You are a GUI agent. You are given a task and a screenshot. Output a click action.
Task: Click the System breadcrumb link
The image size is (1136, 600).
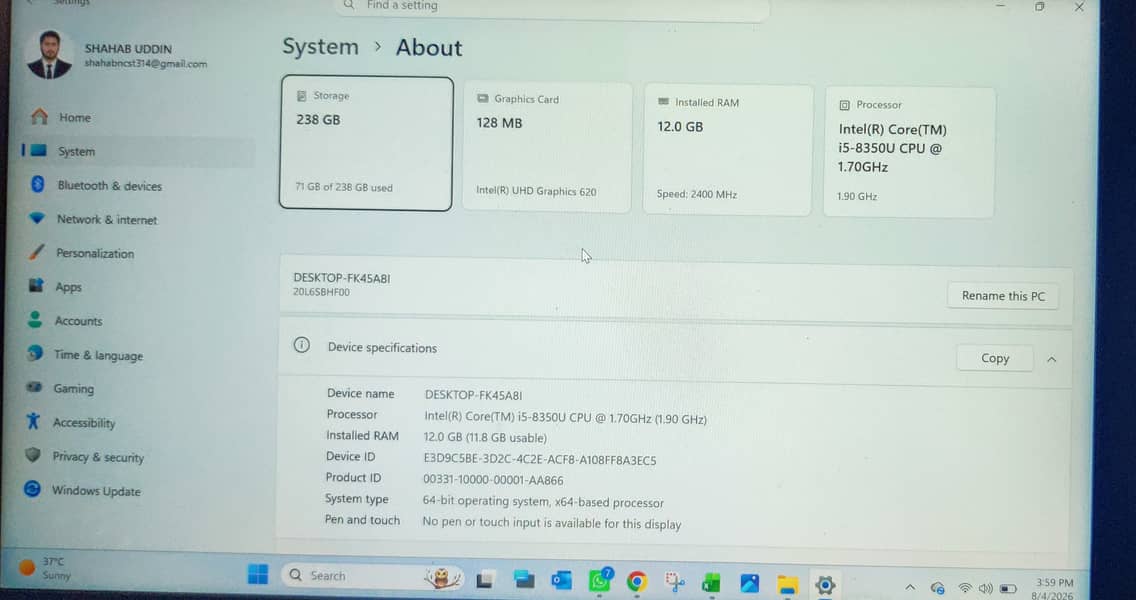point(320,47)
